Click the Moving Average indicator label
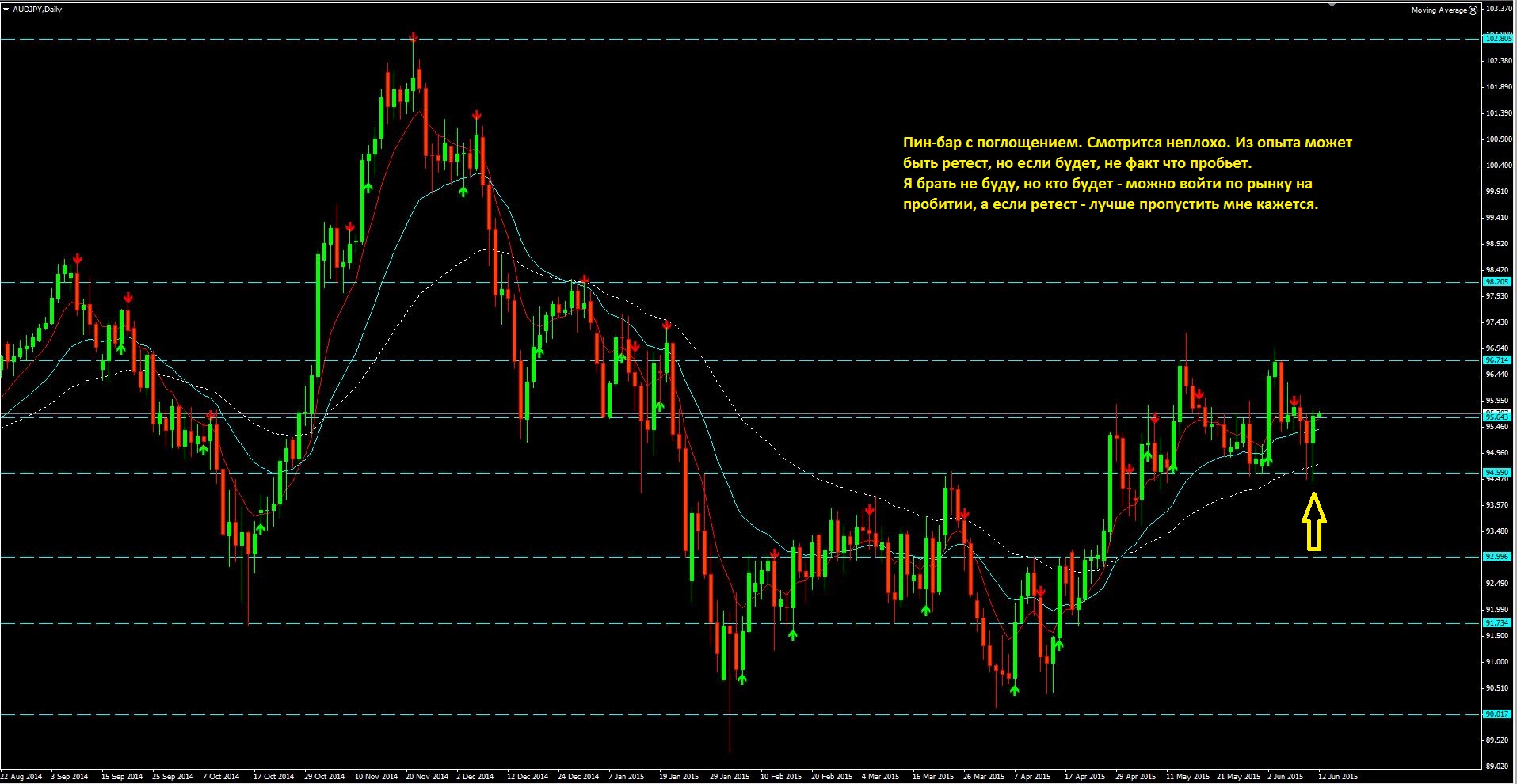The image size is (1517, 784). click(x=1439, y=10)
